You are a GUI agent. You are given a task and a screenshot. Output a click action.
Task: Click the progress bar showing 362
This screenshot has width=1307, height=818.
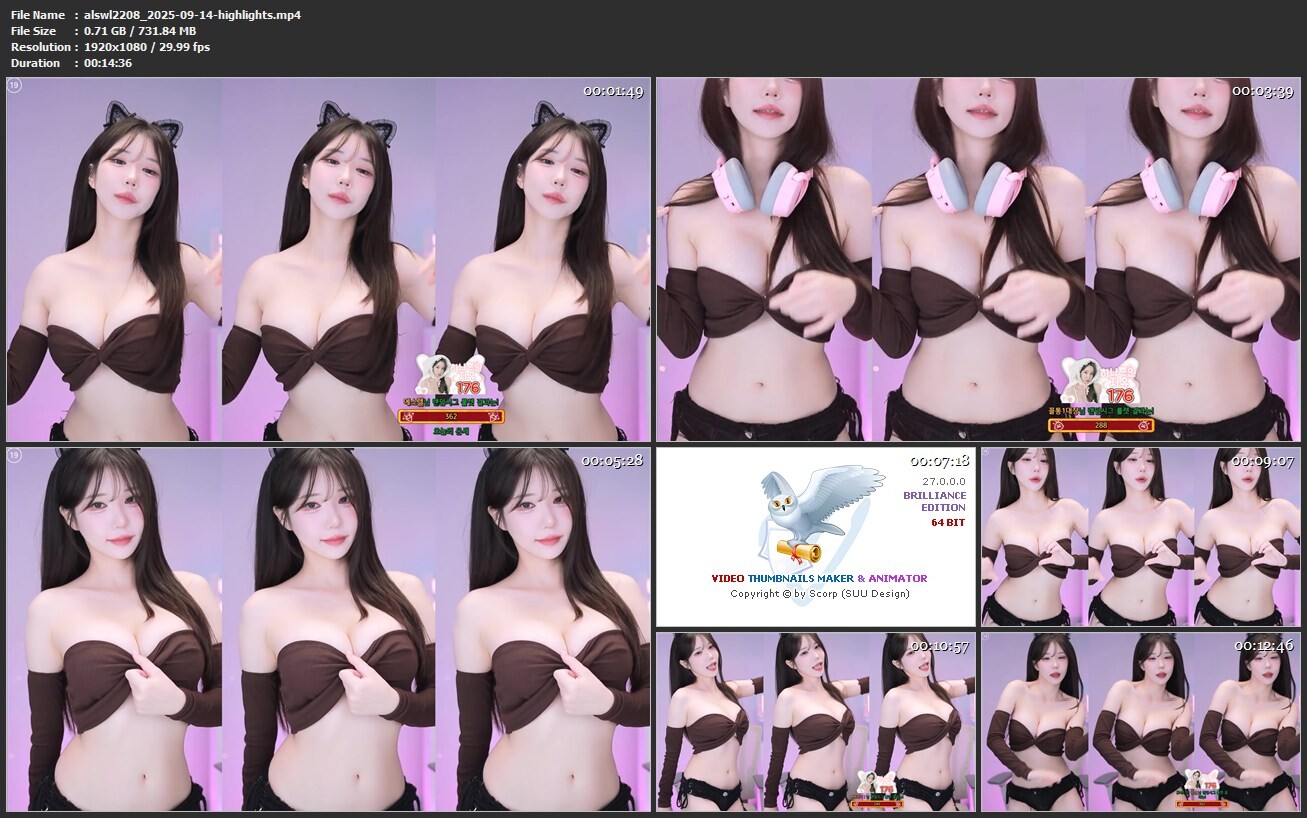[451, 416]
